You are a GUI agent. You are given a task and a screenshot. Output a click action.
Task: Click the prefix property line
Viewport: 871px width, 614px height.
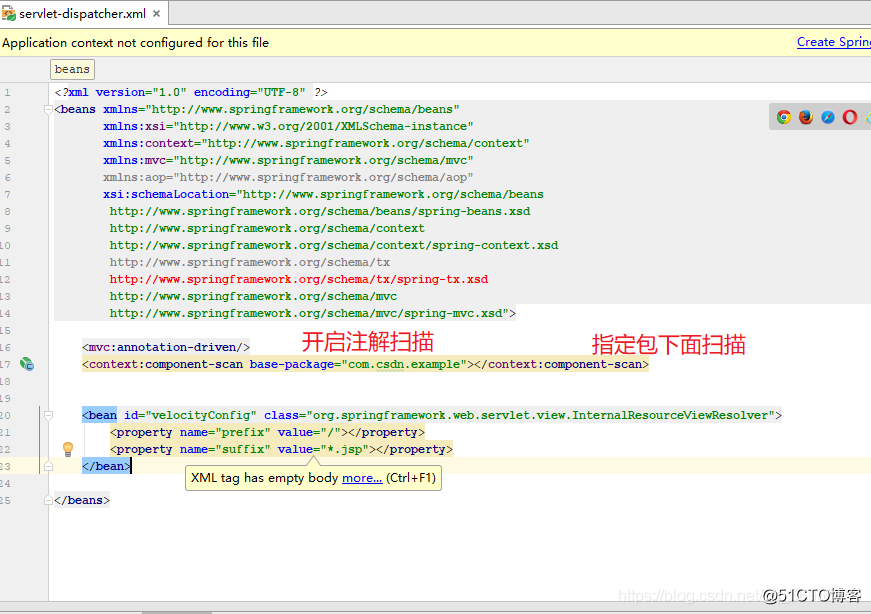click(267, 432)
